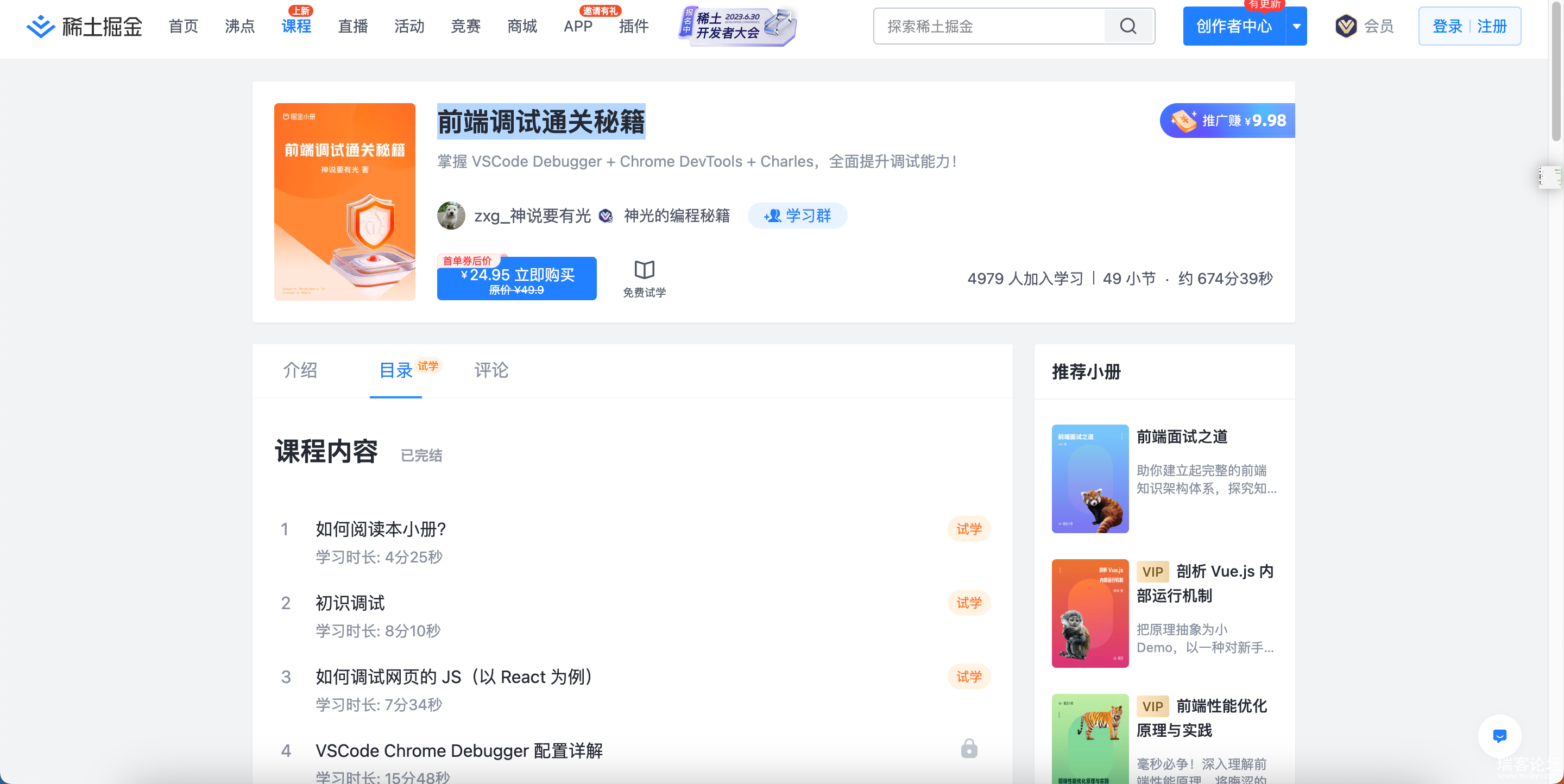Click the 试学 tag for 如何阅读本小册
1564x784 pixels.
point(969,528)
